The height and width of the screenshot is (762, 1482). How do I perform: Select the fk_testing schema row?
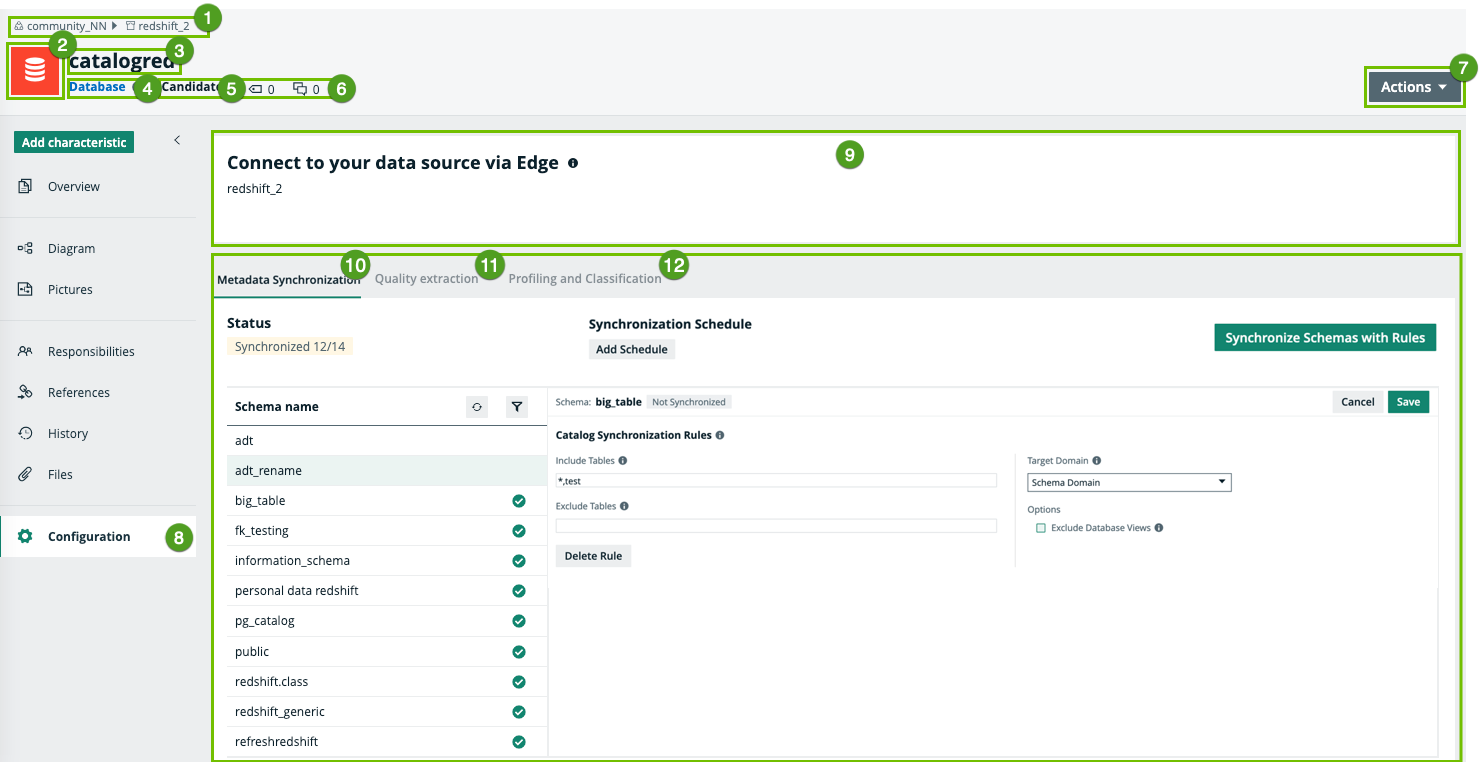pos(262,531)
